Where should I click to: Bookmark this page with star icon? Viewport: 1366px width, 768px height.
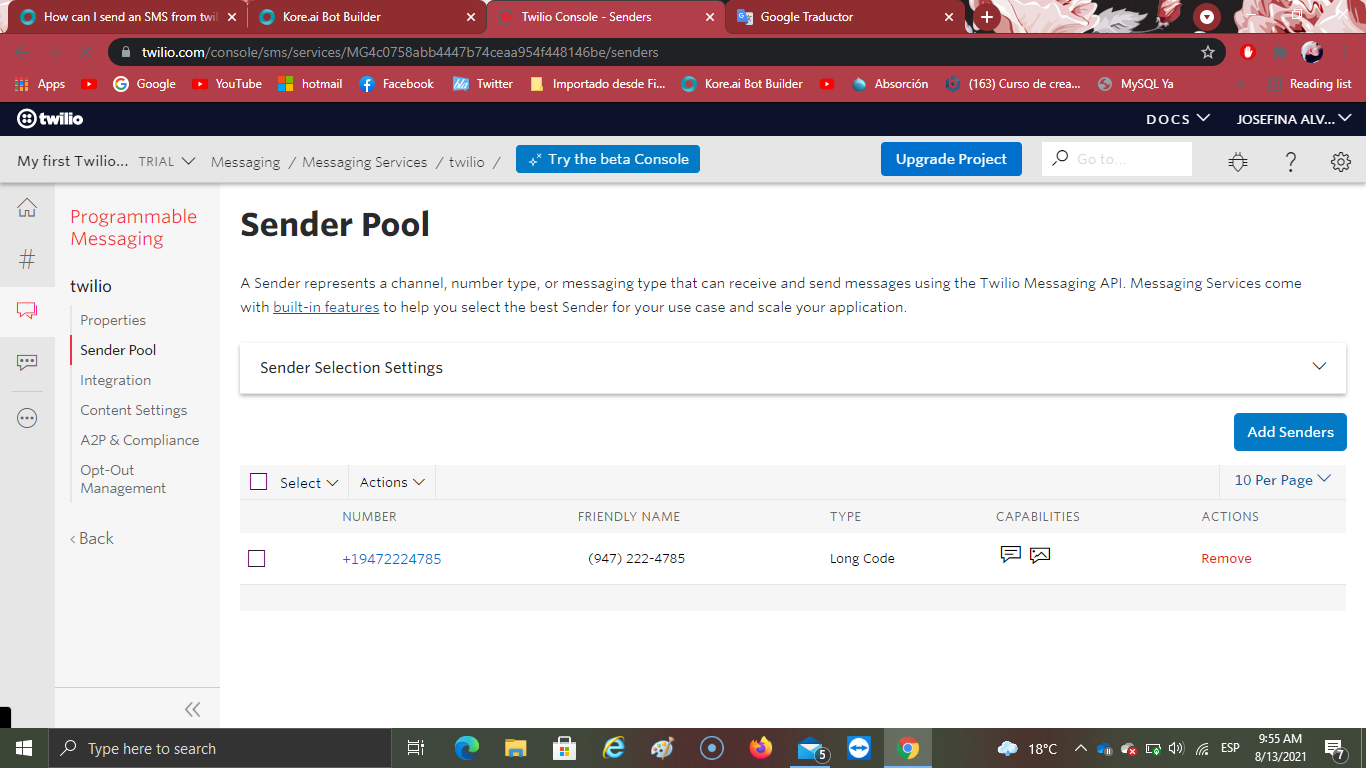pyautogui.click(x=1208, y=52)
